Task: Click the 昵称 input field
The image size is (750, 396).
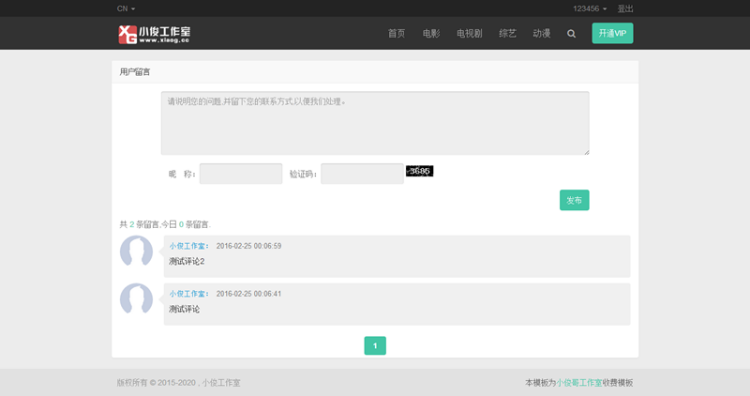Action: click(241, 174)
